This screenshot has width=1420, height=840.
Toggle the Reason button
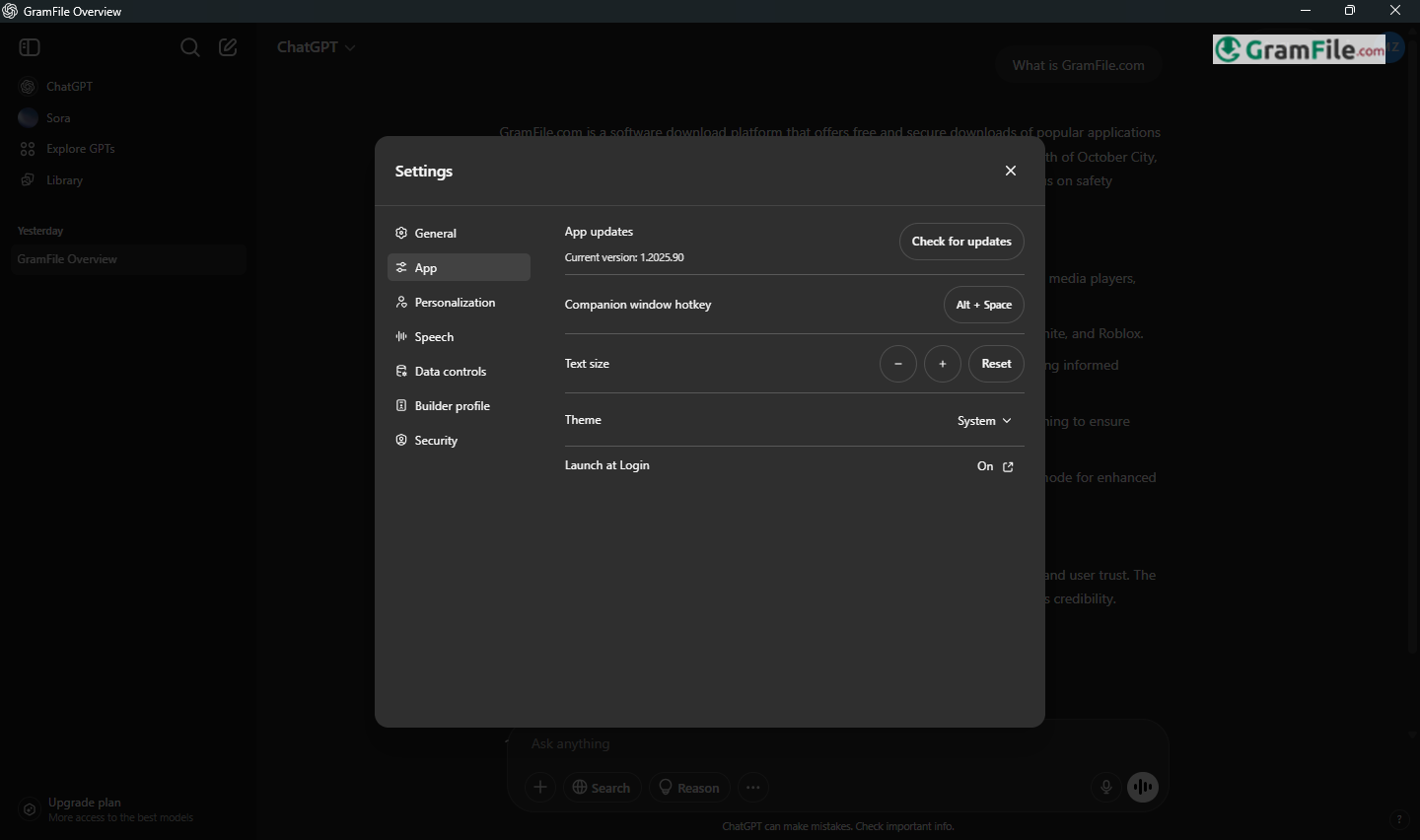[x=688, y=787]
